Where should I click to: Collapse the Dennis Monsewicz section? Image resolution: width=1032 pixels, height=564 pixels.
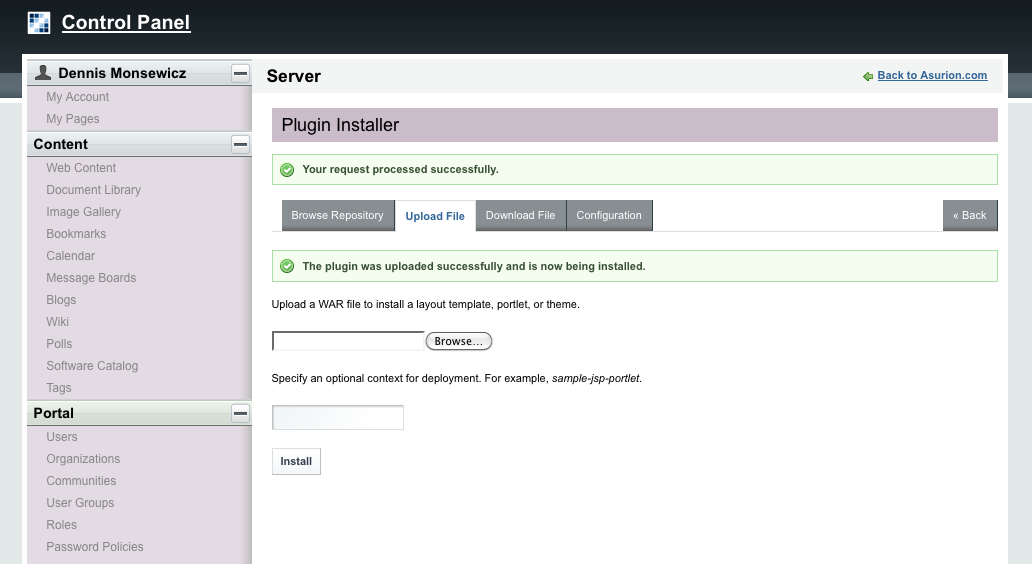pyautogui.click(x=240, y=73)
